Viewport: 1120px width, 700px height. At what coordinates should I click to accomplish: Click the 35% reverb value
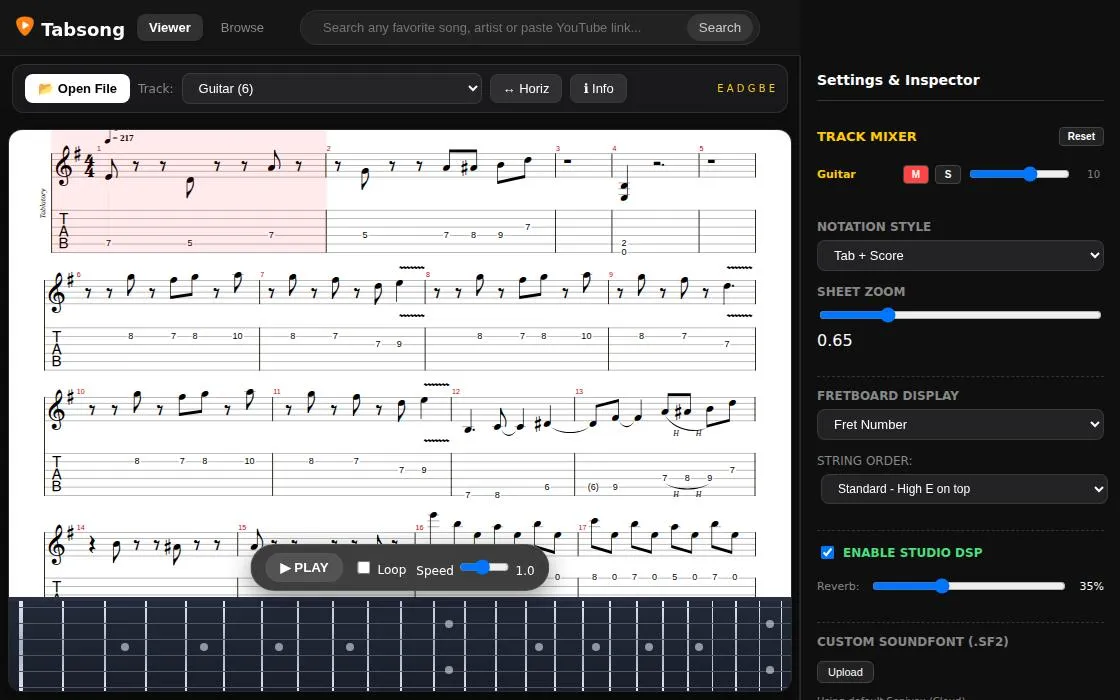(1091, 586)
